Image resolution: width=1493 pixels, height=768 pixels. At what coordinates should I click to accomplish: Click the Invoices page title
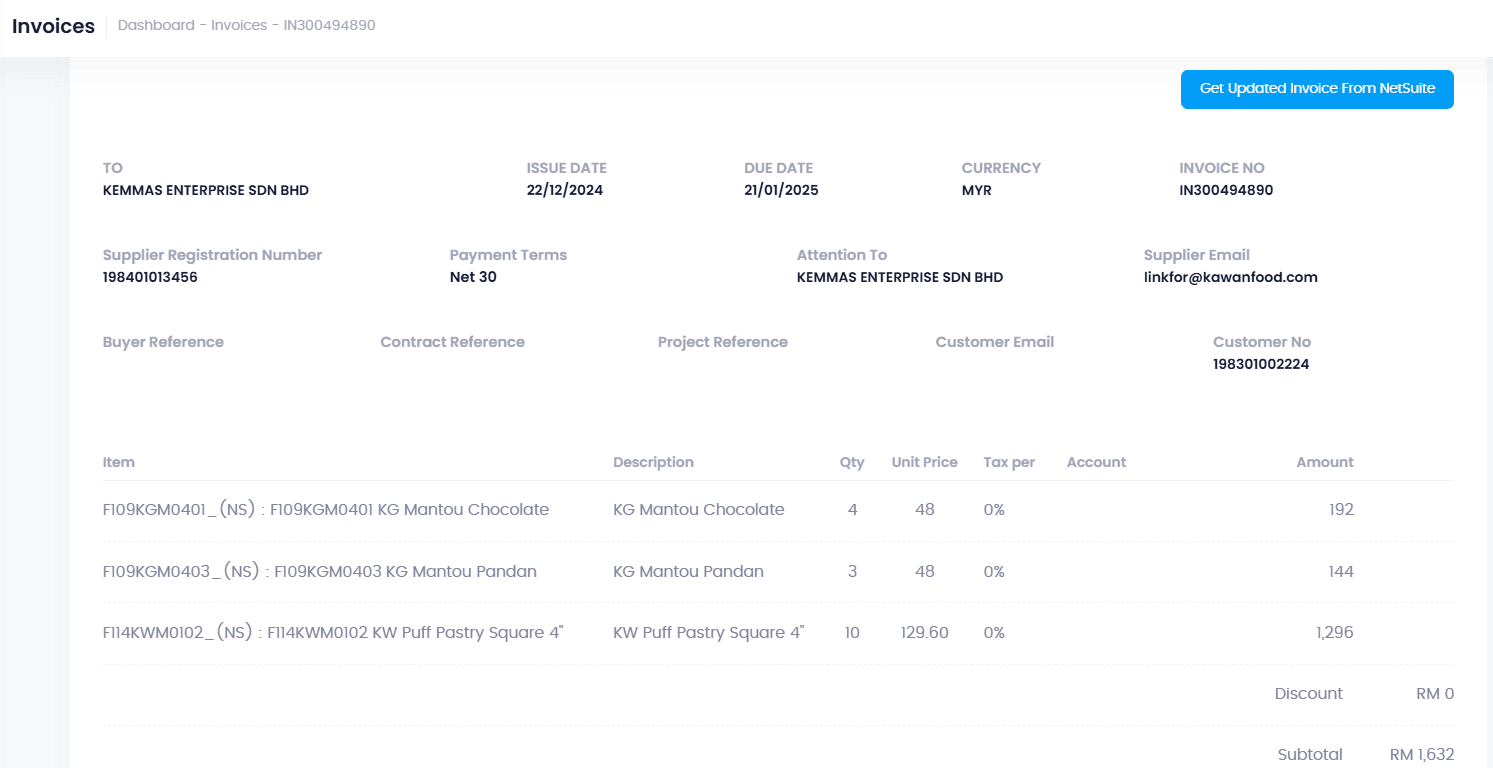coord(53,26)
